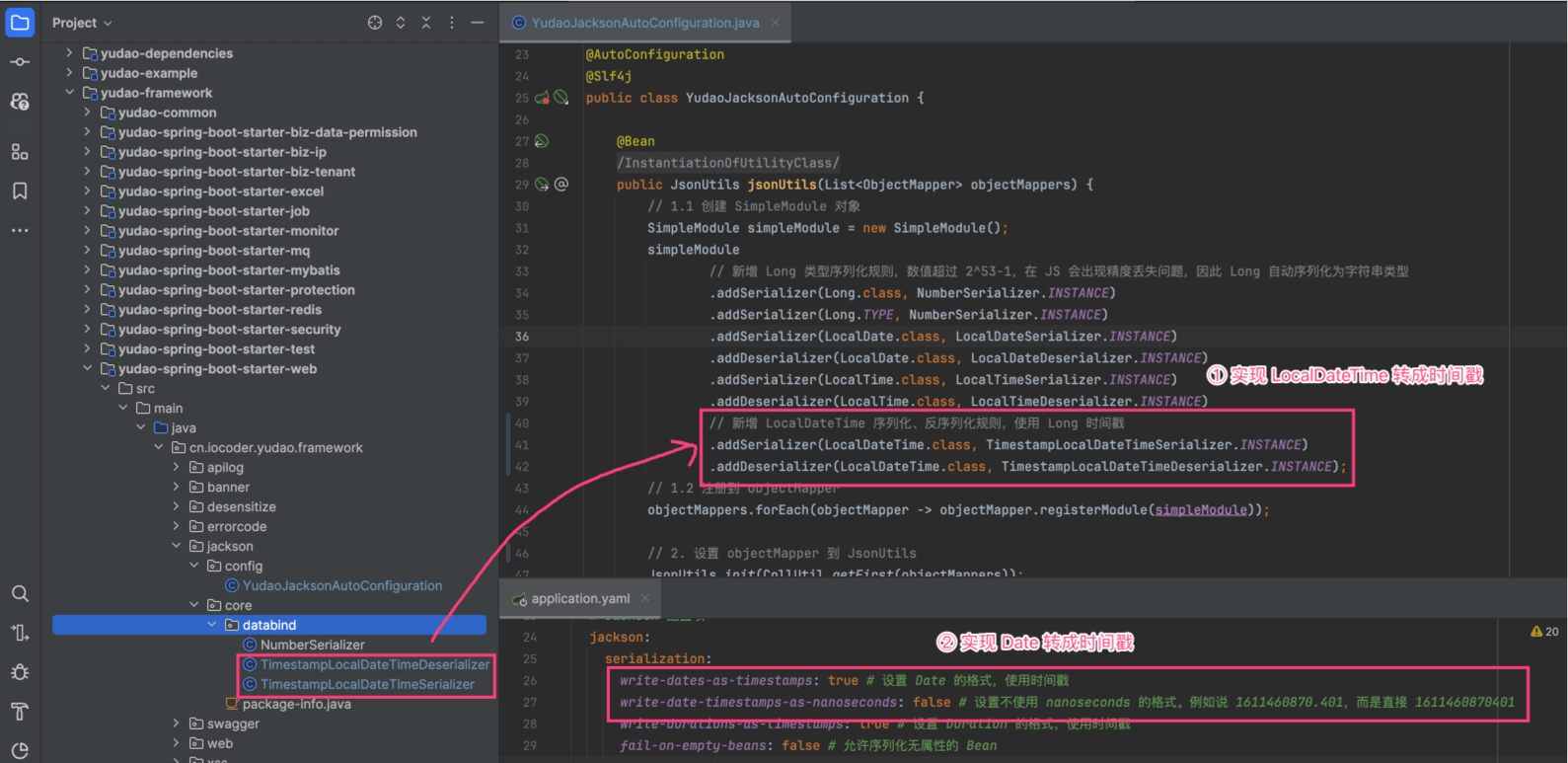Hide the Project tool window
Screen dimensions: 1568x763
(478, 23)
